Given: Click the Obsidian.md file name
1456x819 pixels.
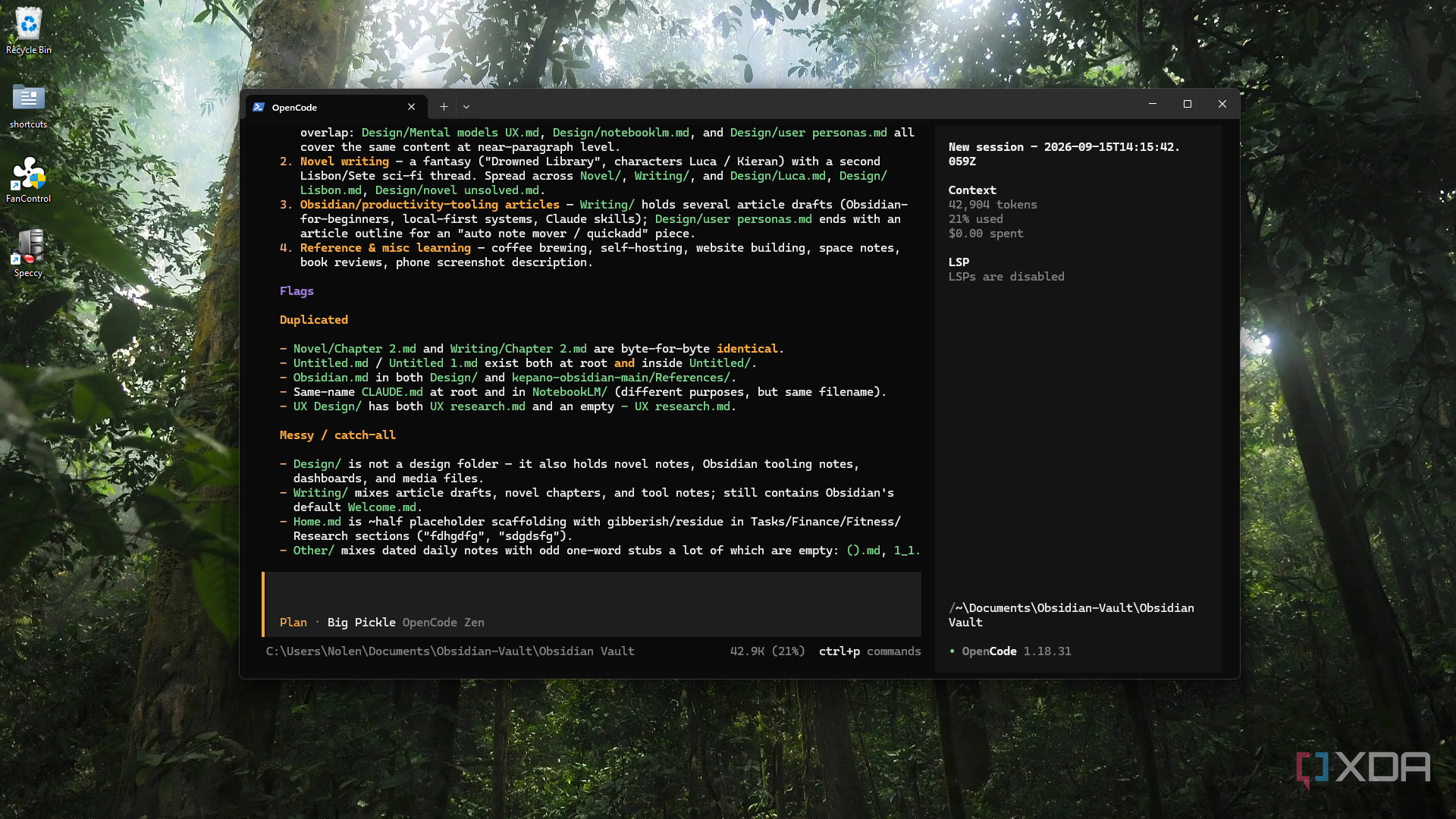Looking at the screenshot, I should coord(331,378).
